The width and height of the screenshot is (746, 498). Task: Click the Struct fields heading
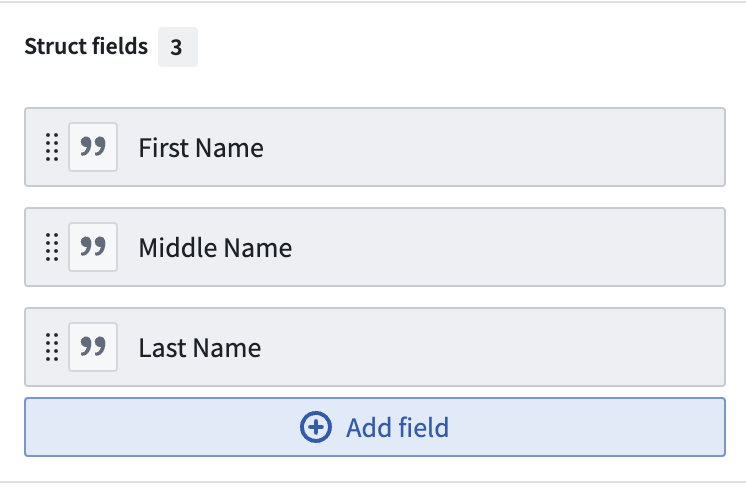pos(86,46)
